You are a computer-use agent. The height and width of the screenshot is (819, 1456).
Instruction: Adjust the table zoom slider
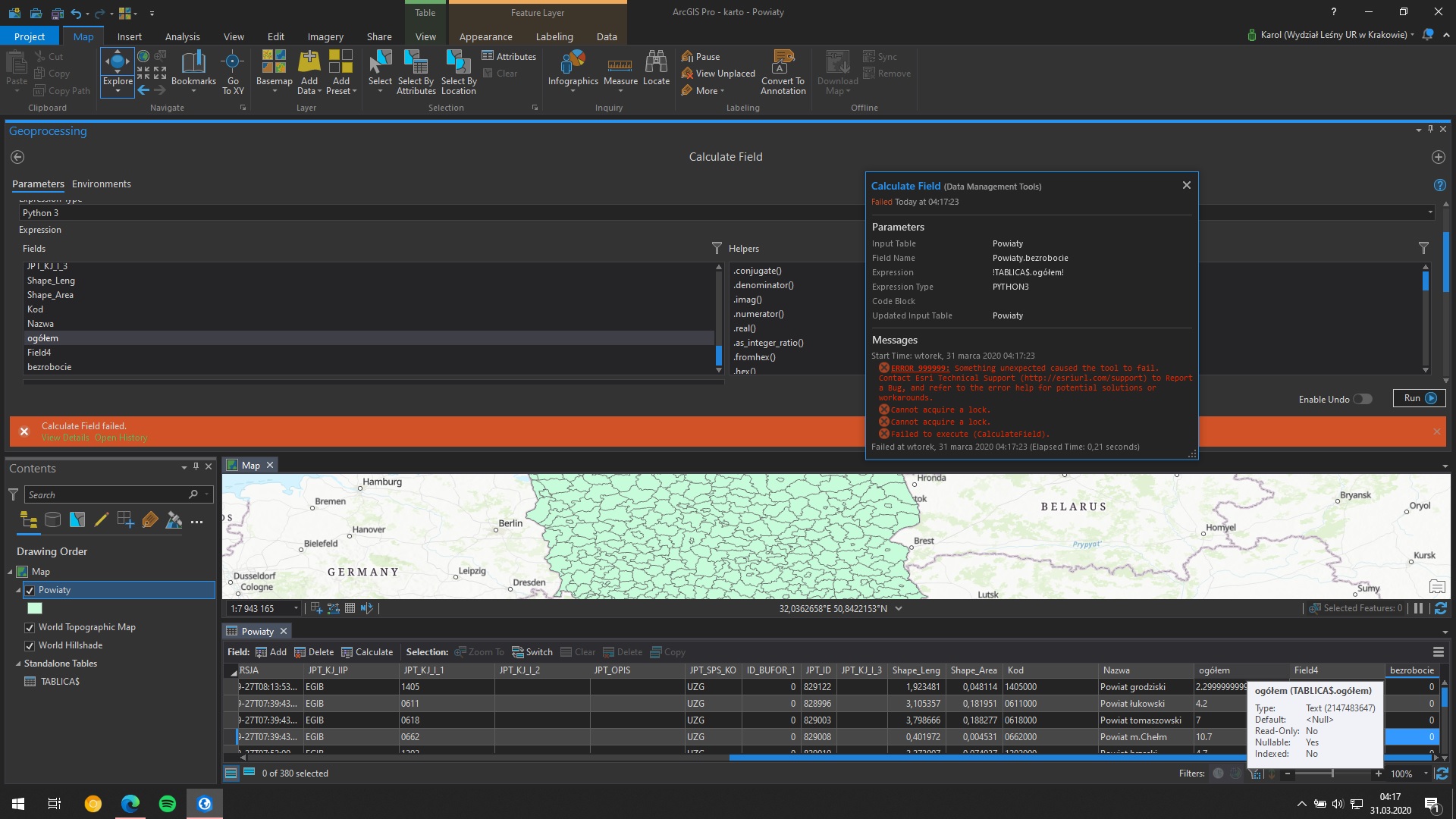[x=1332, y=773]
